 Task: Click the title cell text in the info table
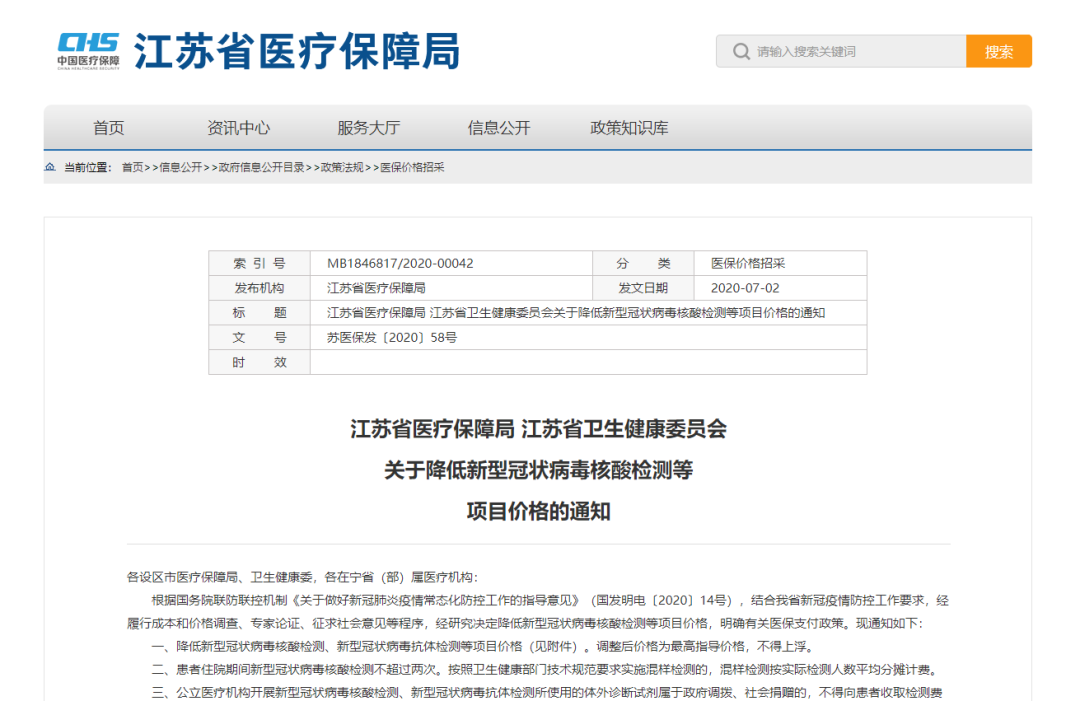pos(576,313)
